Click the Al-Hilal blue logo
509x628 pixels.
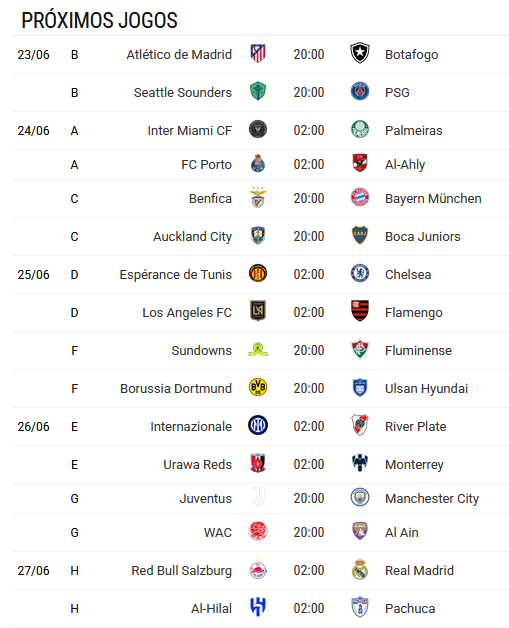click(x=258, y=608)
